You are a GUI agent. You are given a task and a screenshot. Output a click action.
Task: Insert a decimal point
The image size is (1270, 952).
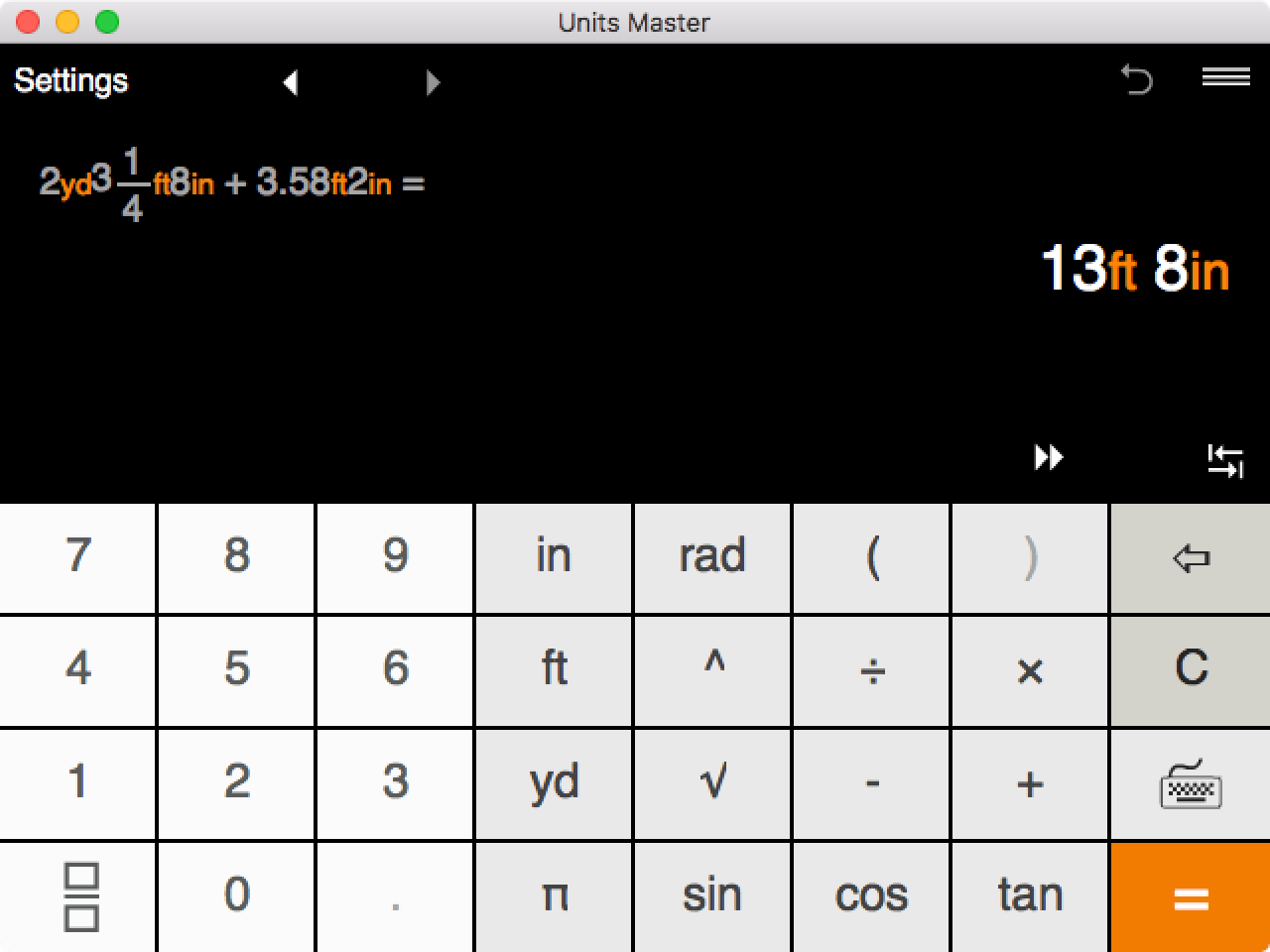pos(395,897)
